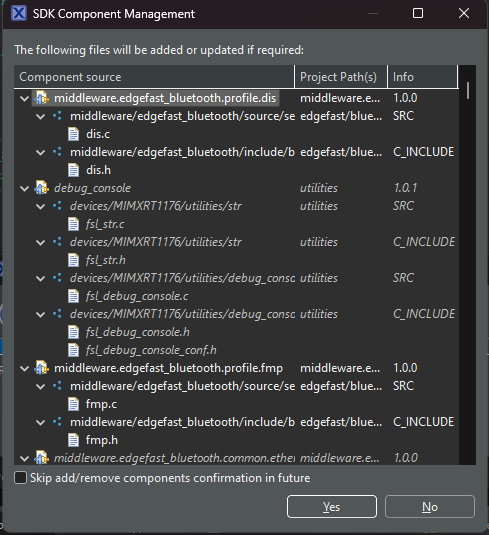Collapse the folder containing fmp.c
Screen dimensions: 489x535
point(40,387)
